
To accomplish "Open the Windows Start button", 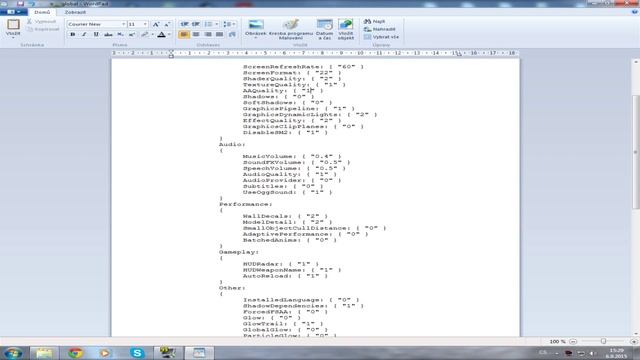I will [x=13, y=353].
